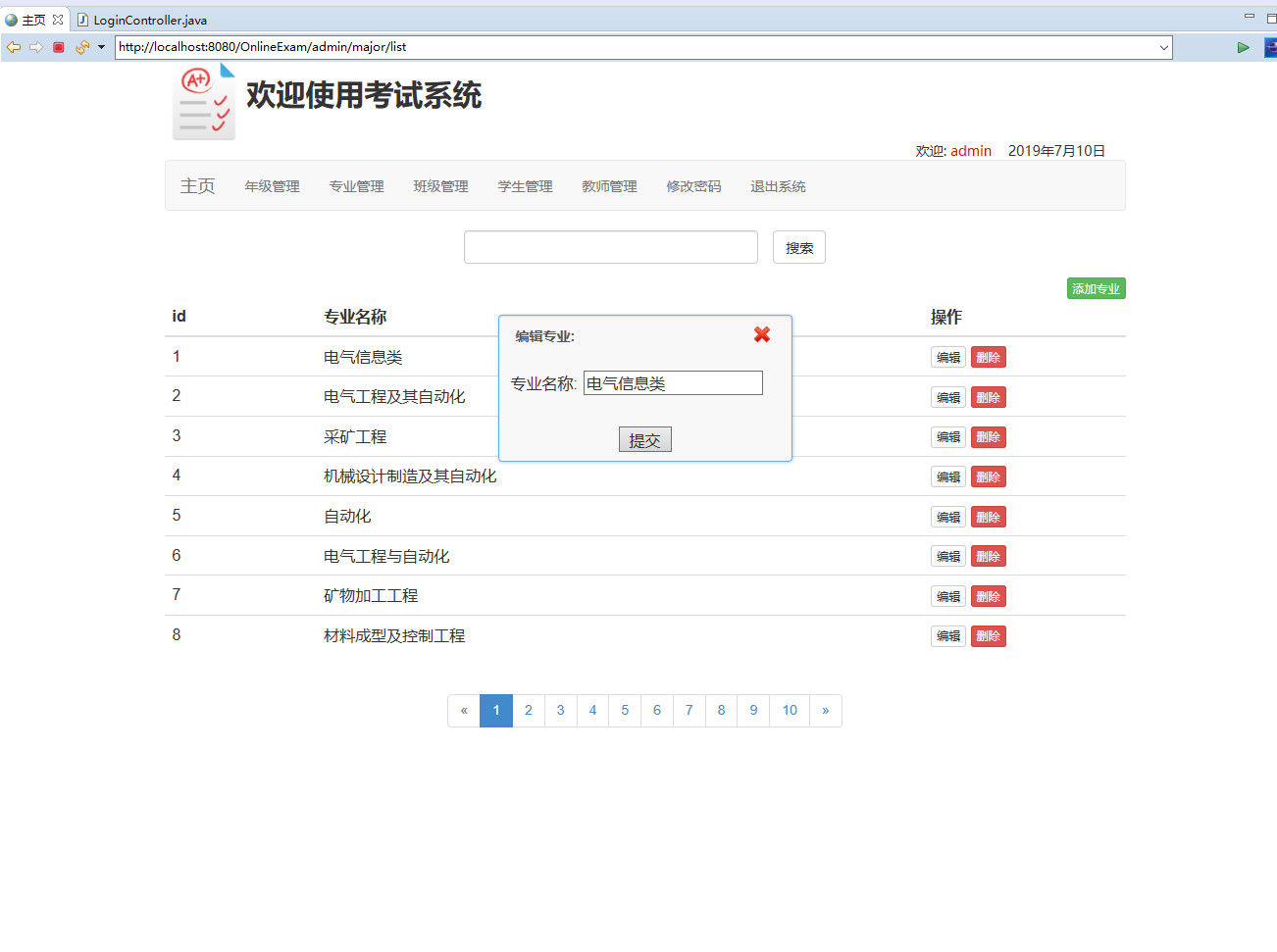Screen dimensions: 1277x952
Task: Click the red stop loading icon
Action: tap(58, 46)
